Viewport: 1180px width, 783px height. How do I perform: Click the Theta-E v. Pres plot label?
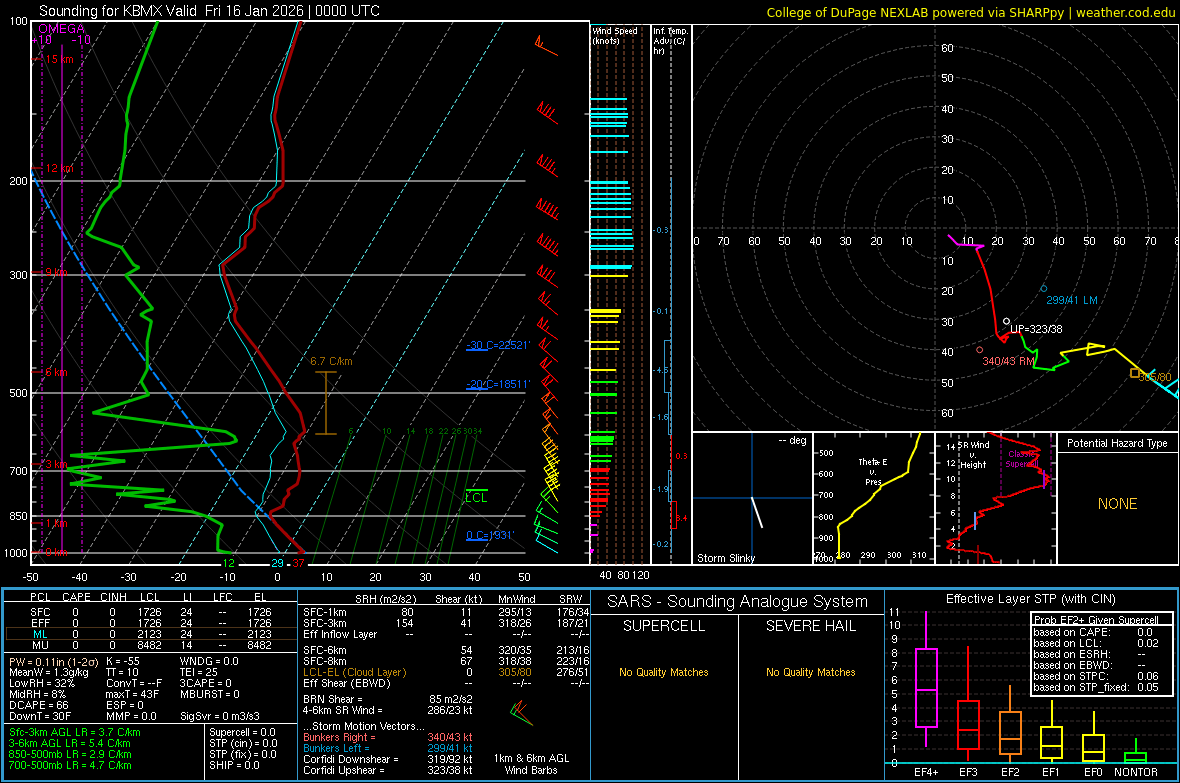coord(873,471)
